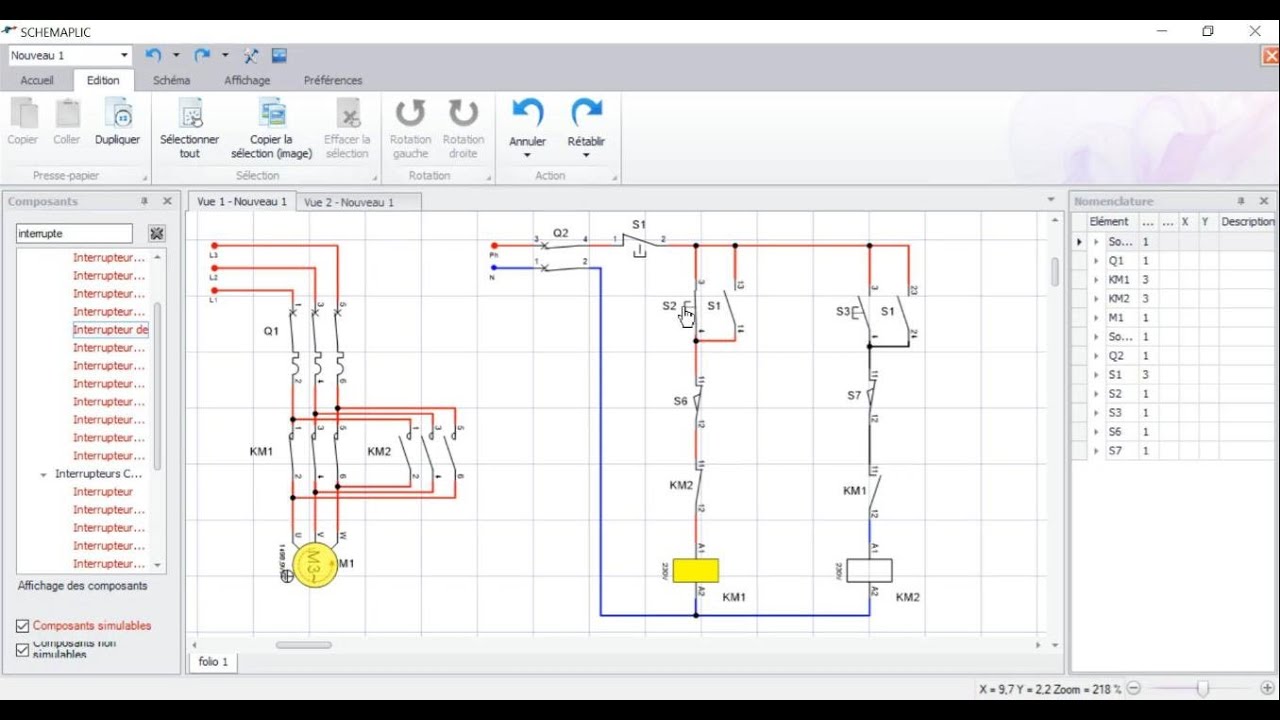This screenshot has width=1280, height=720.
Task: Click the large Annuler undo arrow
Action: click(x=527, y=113)
